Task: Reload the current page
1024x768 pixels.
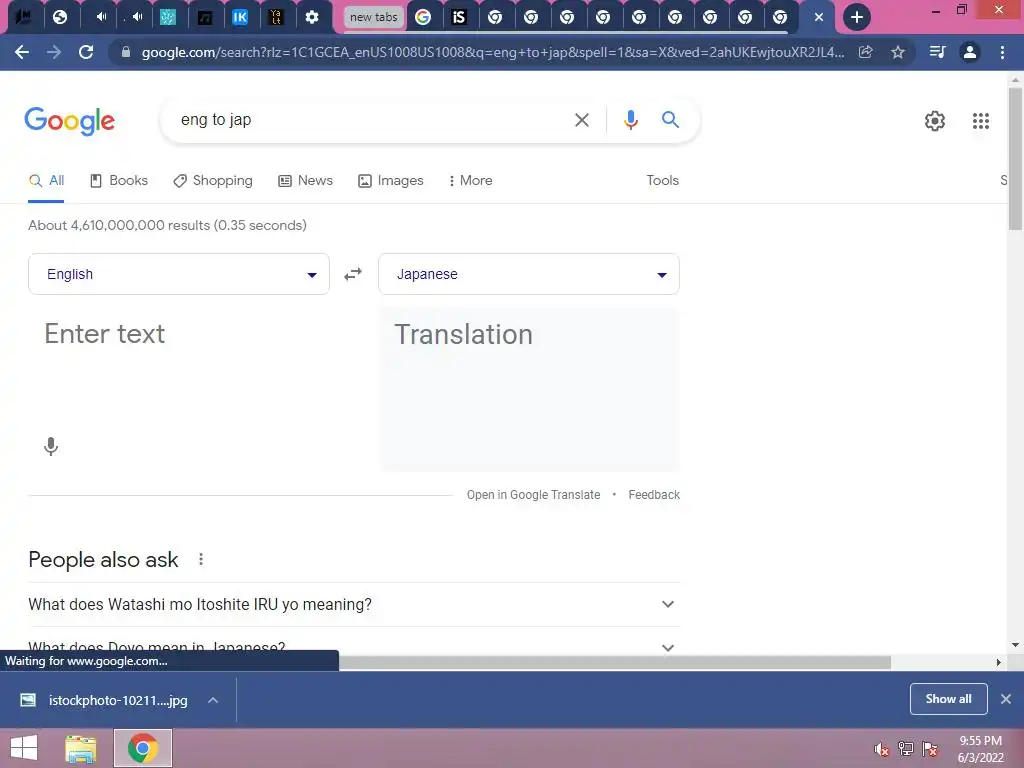Action: click(86, 52)
